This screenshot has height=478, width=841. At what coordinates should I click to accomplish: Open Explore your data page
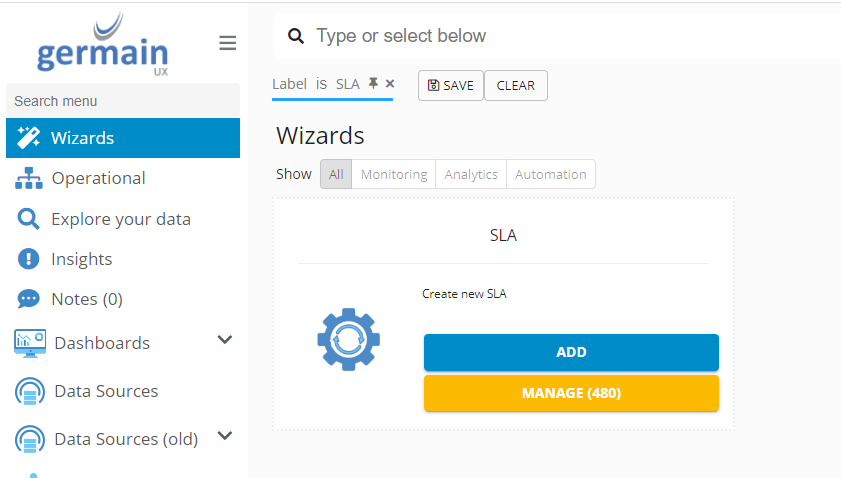click(120, 219)
